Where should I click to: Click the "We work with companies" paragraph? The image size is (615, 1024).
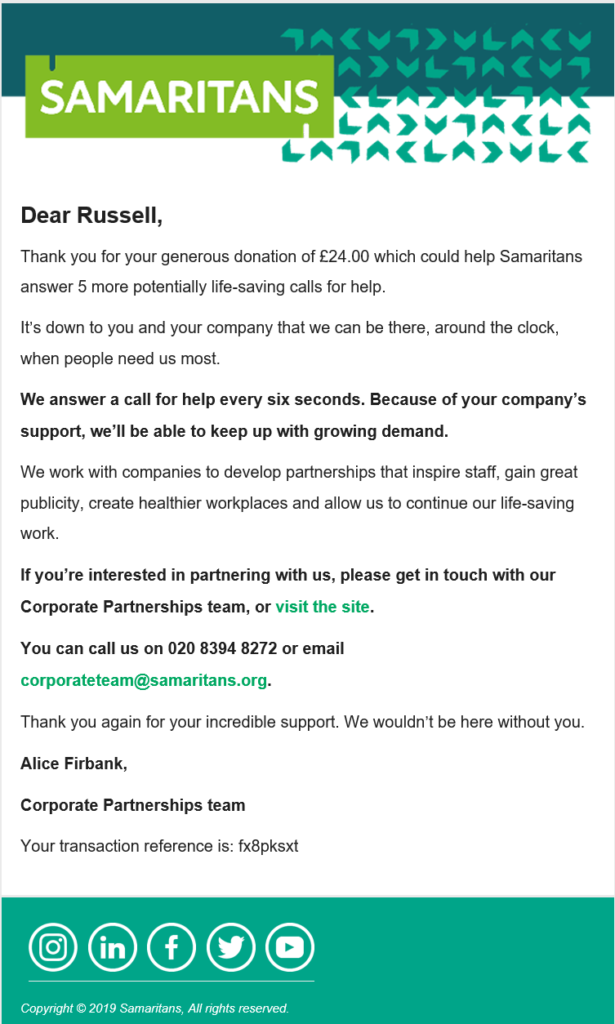click(297, 503)
